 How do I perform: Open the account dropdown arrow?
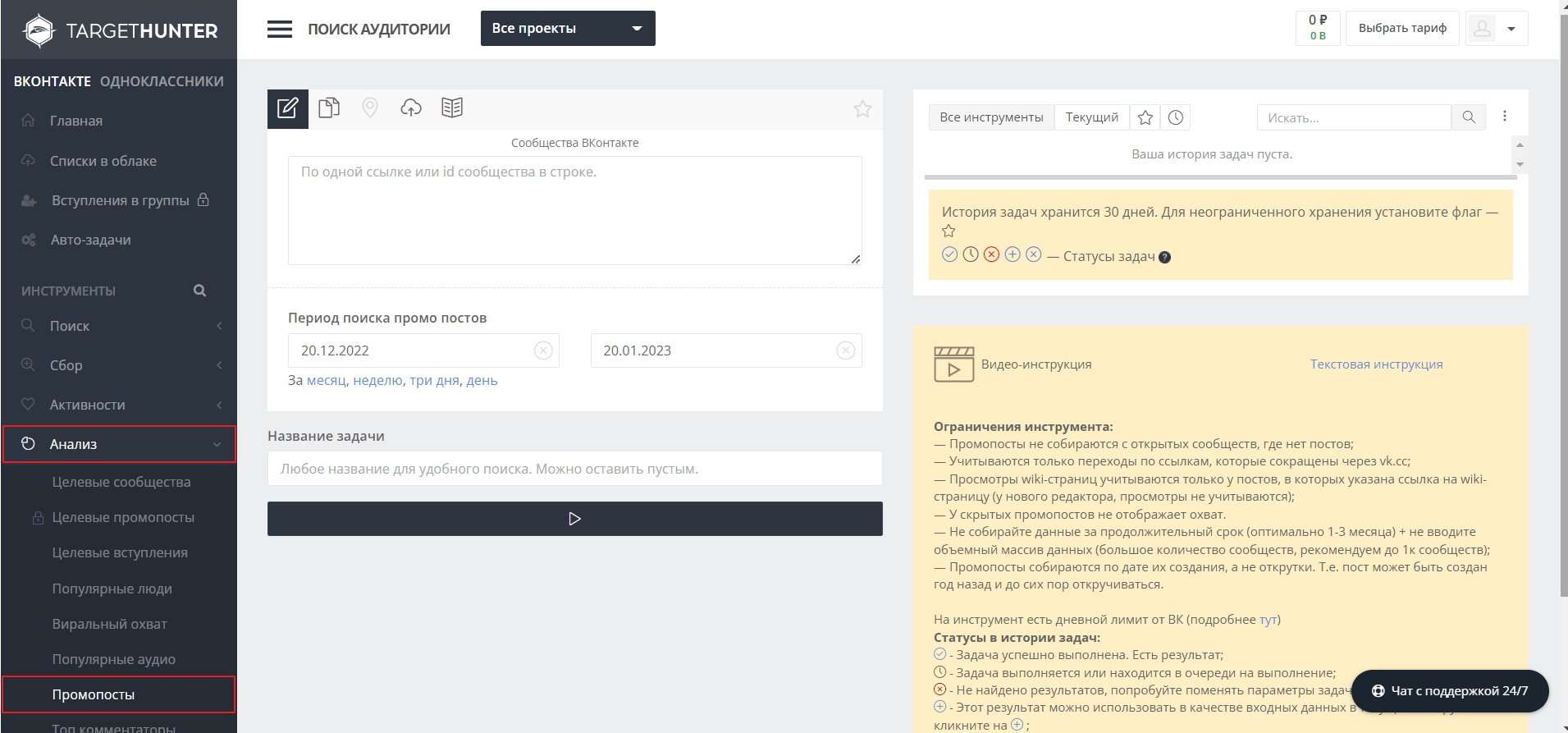pyautogui.click(x=1511, y=29)
